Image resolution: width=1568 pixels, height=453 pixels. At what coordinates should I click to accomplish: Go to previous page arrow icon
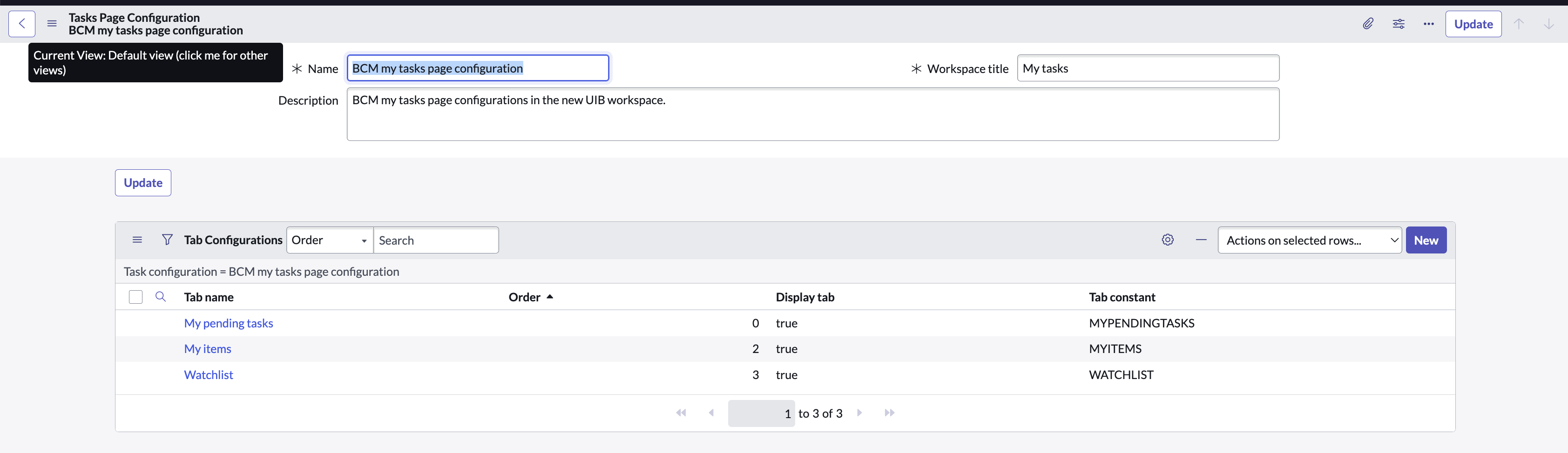711,413
